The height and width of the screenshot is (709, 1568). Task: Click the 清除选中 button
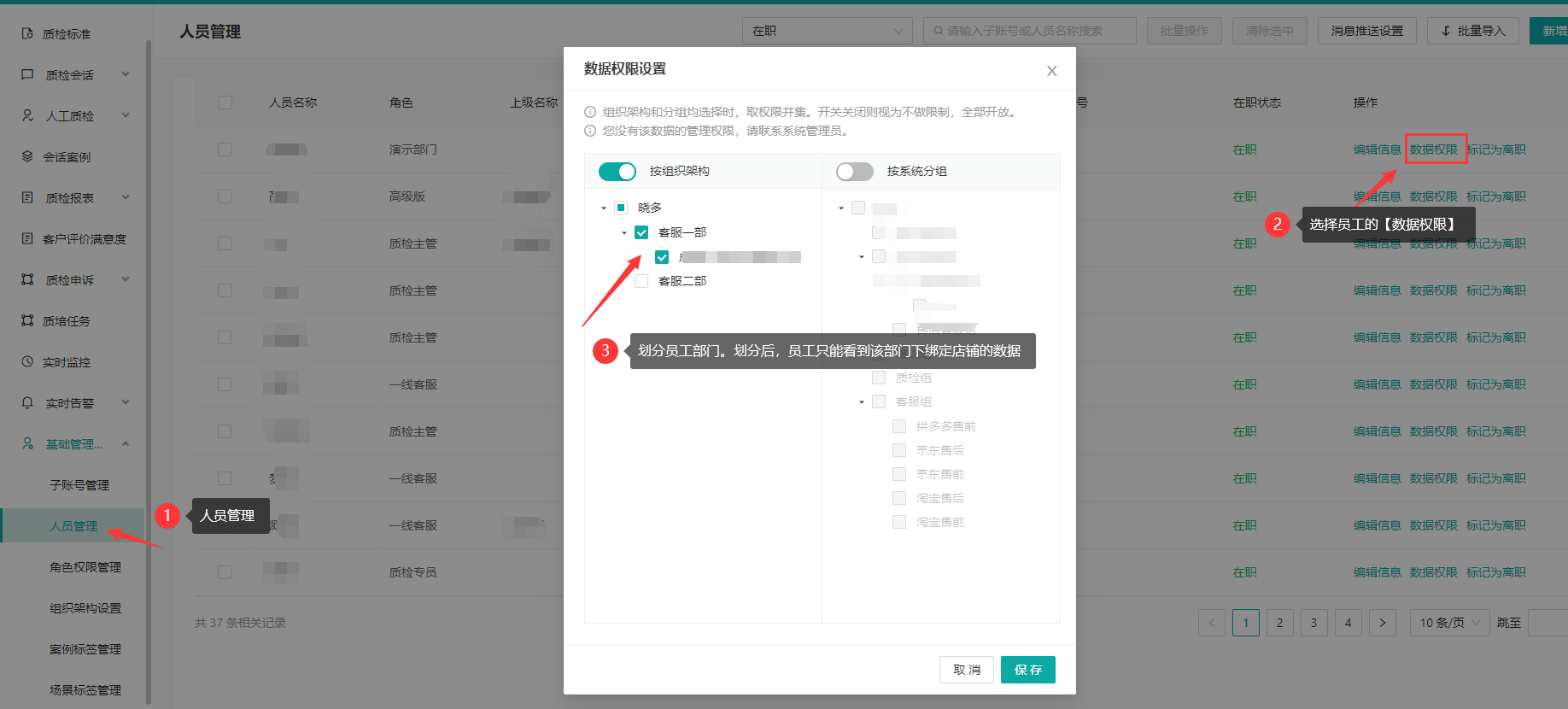(x=1270, y=31)
